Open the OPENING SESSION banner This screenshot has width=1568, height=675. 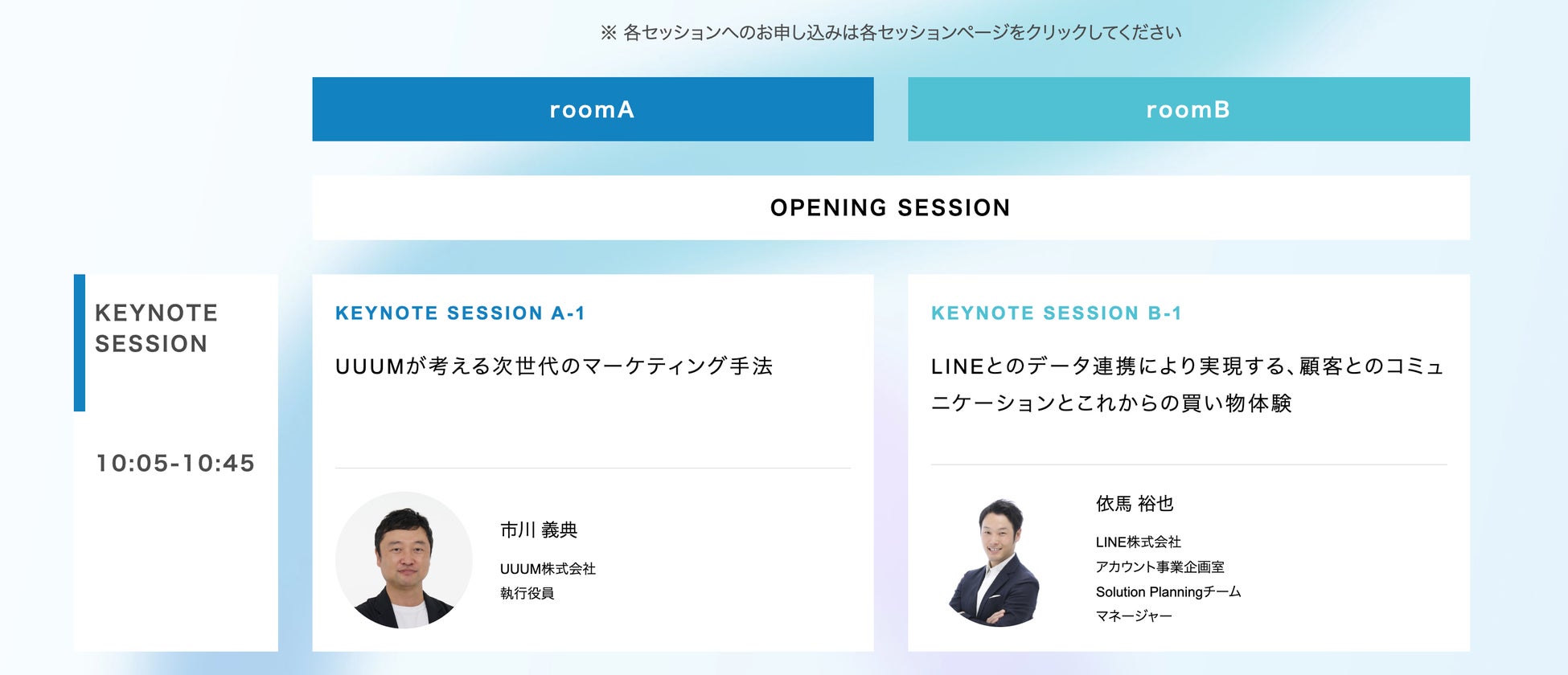tap(890, 207)
